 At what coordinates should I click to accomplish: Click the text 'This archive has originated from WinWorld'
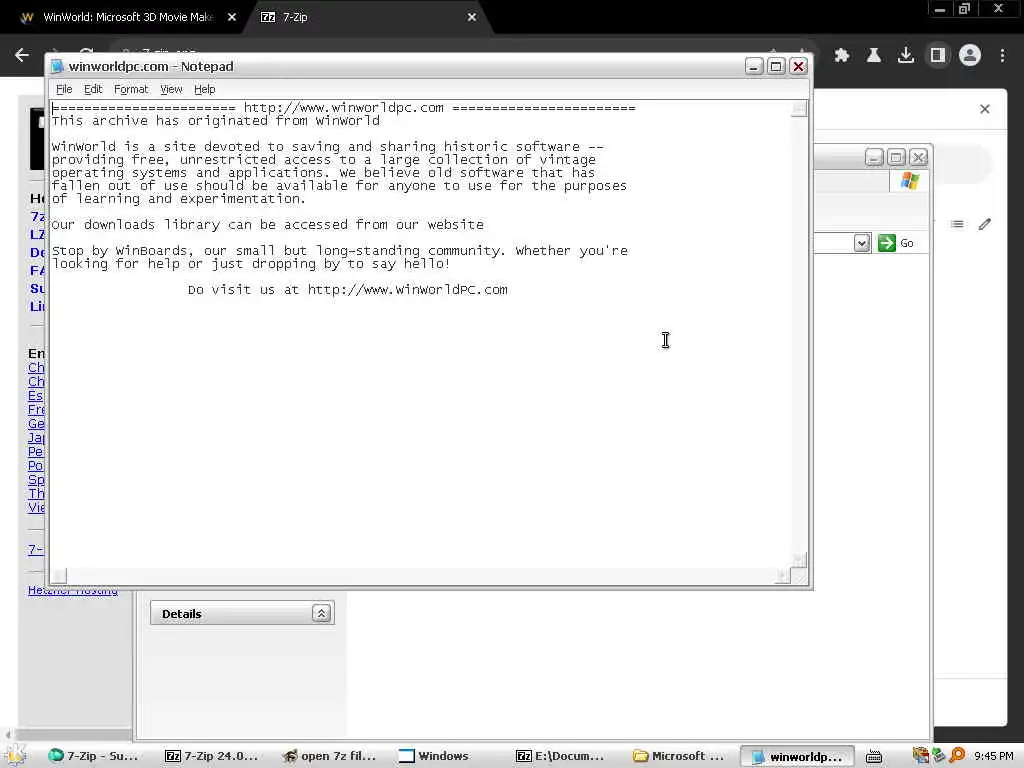pyautogui.click(x=216, y=121)
